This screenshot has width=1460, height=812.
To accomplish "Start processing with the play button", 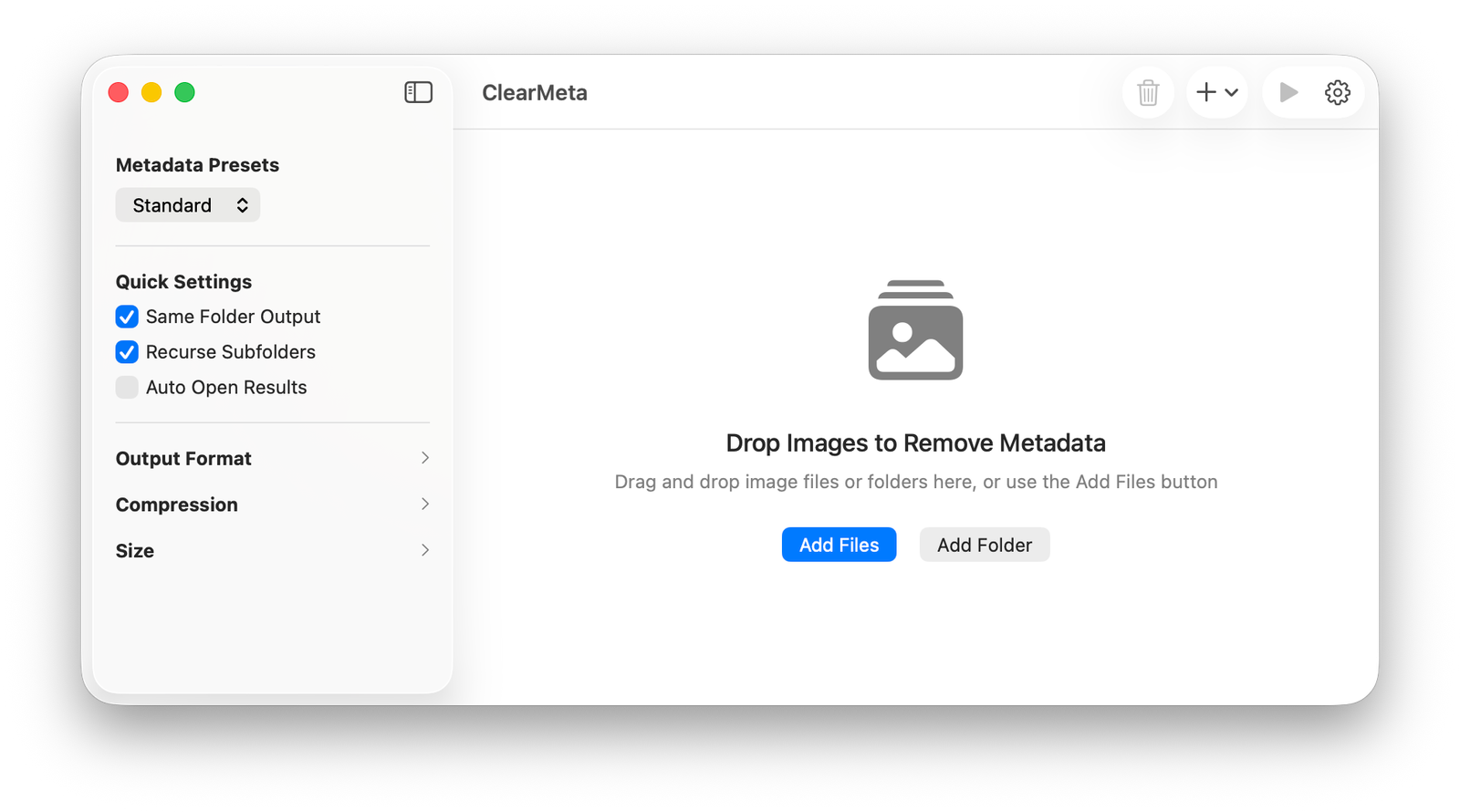I will pos(1288,92).
